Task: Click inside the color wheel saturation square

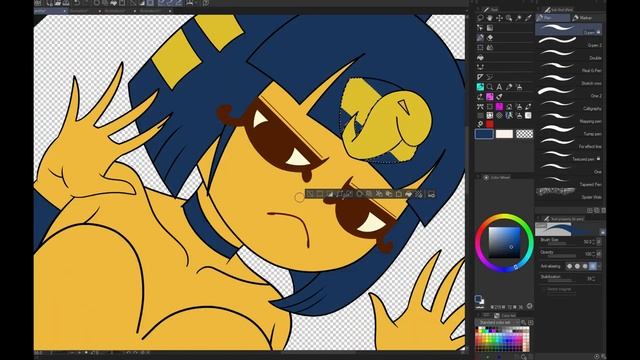Action: pyautogui.click(x=504, y=242)
